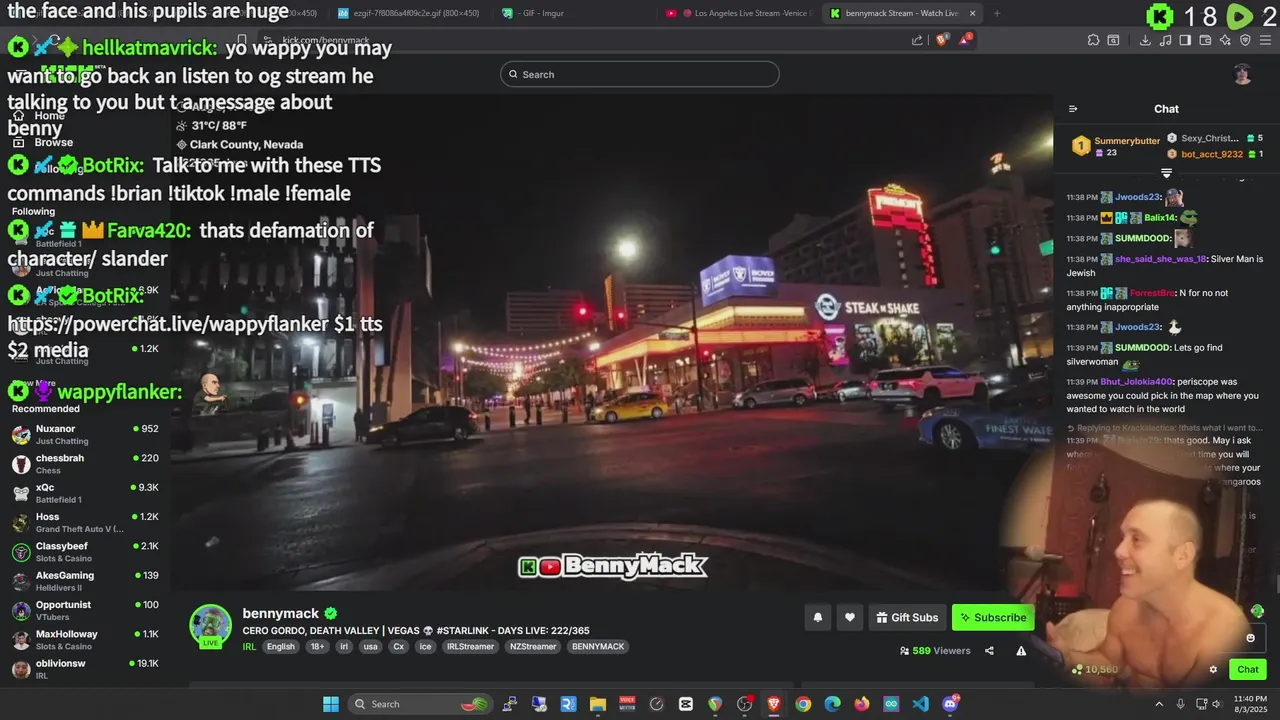Open the user profile avatar
1280x720 pixels.
pyautogui.click(x=1242, y=74)
